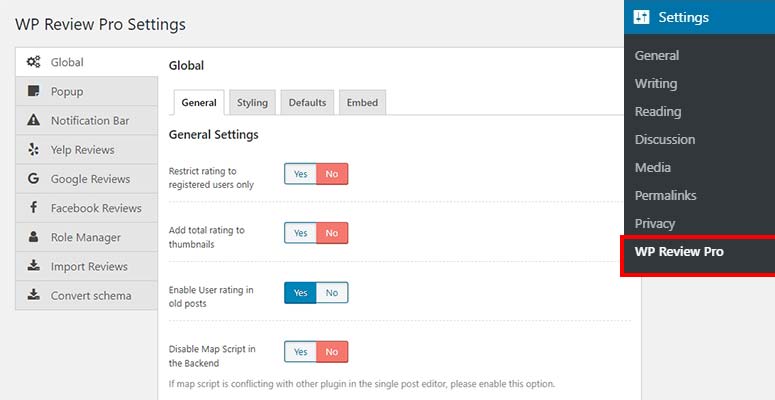This screenshot has width=775, height=400.
Task: Open Media settings page
Action: point(652,168)
